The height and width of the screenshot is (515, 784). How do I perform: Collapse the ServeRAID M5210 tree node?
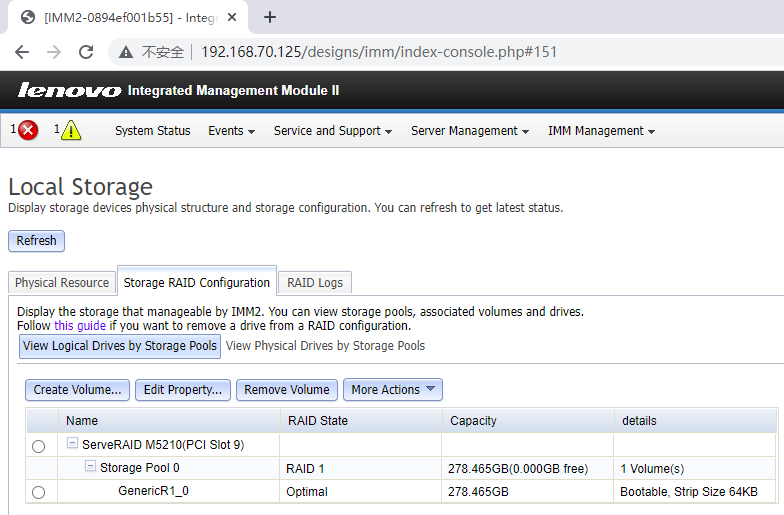[x=72, y=444]
